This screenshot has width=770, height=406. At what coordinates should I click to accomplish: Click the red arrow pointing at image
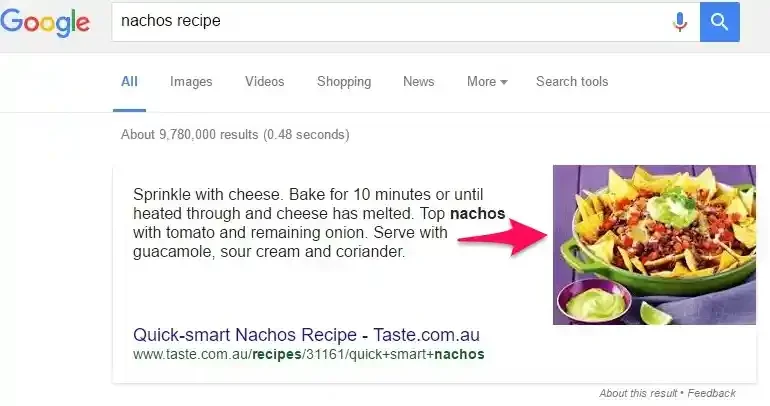(x=503, y=237)
